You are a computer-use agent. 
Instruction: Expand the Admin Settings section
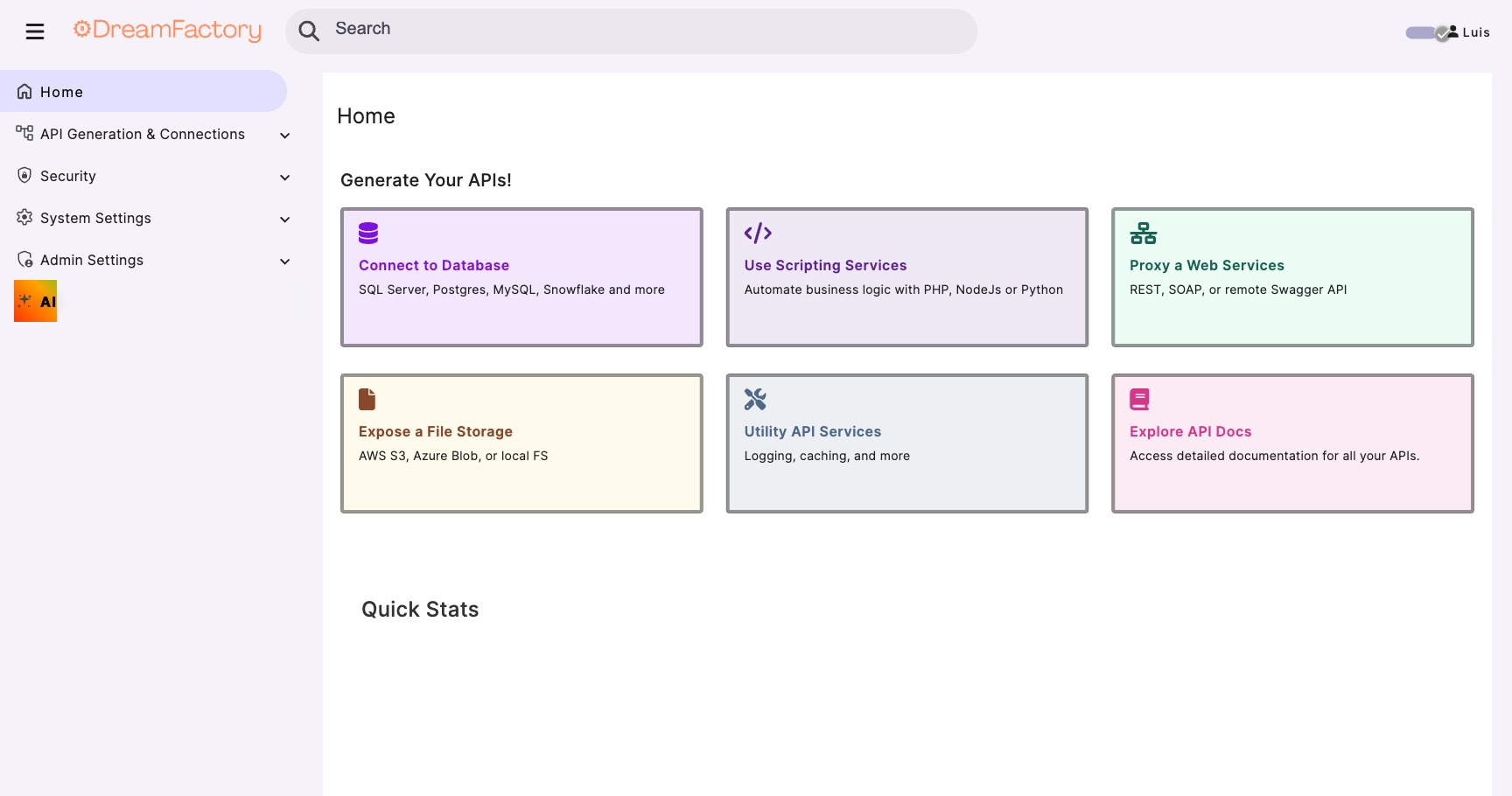[284, 261]
